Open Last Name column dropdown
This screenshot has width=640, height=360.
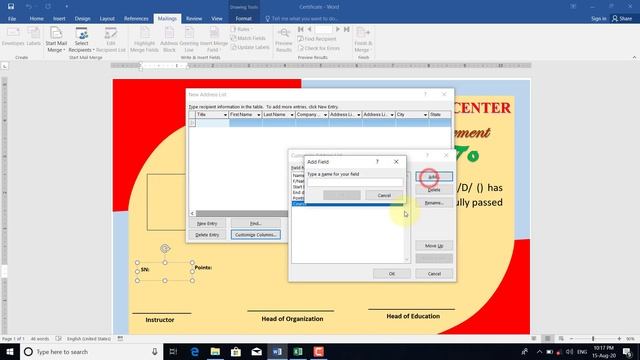coord(292,115)
